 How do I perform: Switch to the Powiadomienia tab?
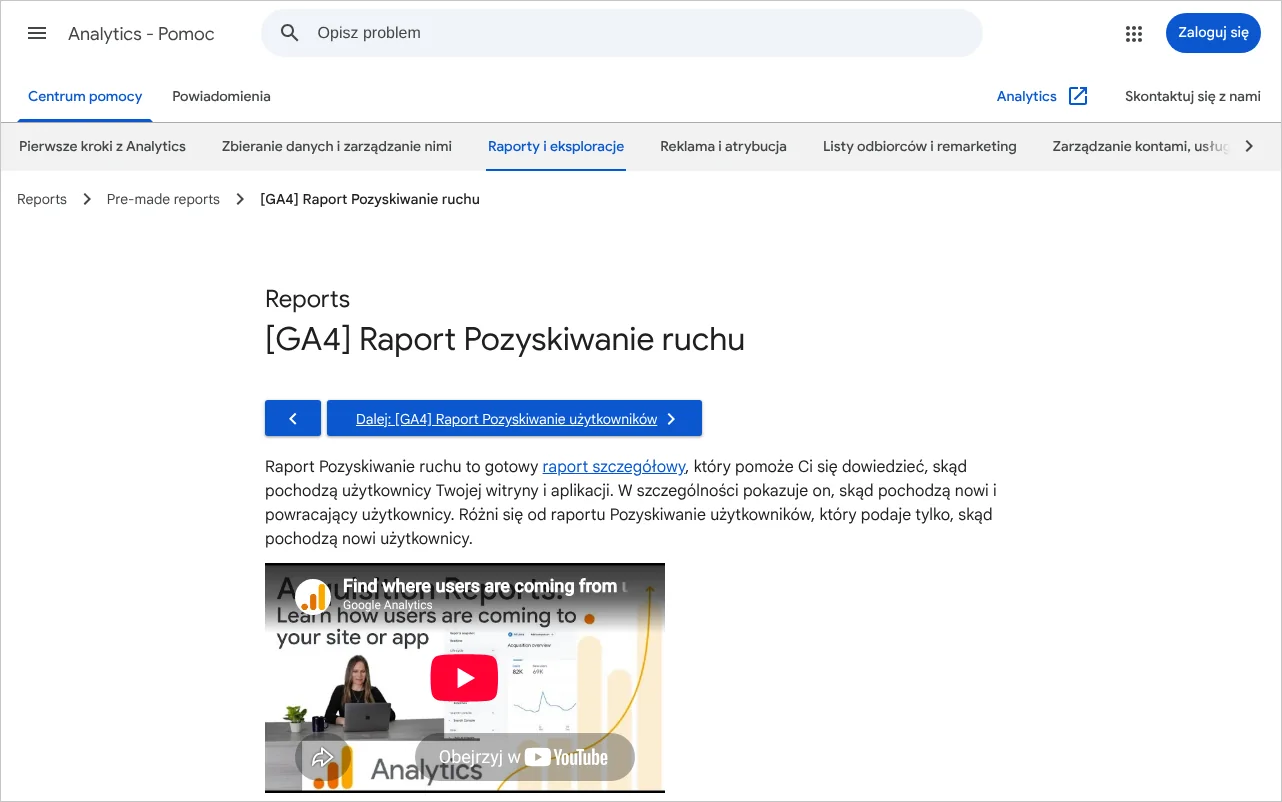(x=221, y=96)
